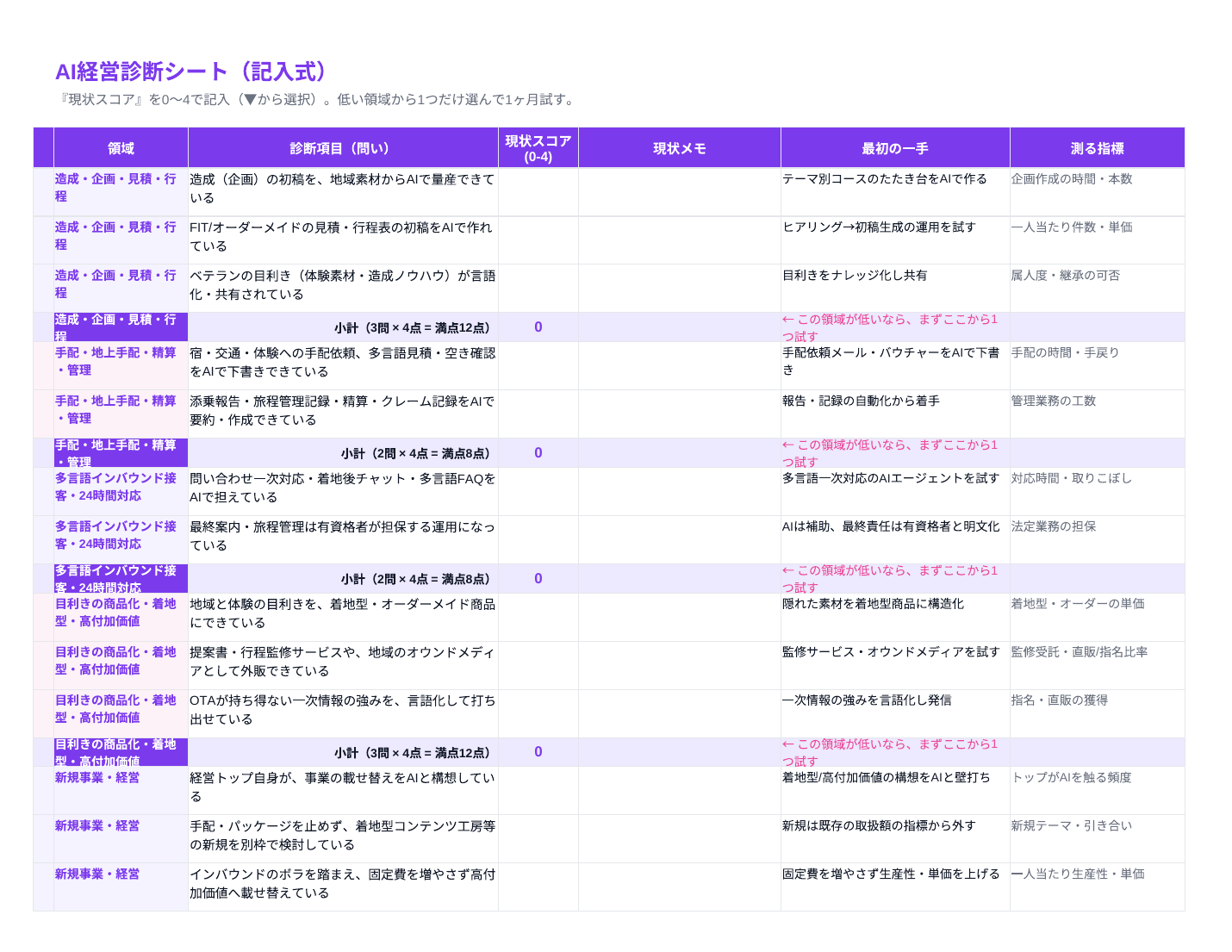
Task: Click the memo cell for 手配・パッケージを止めず row
Action: [x=680, y=838]
